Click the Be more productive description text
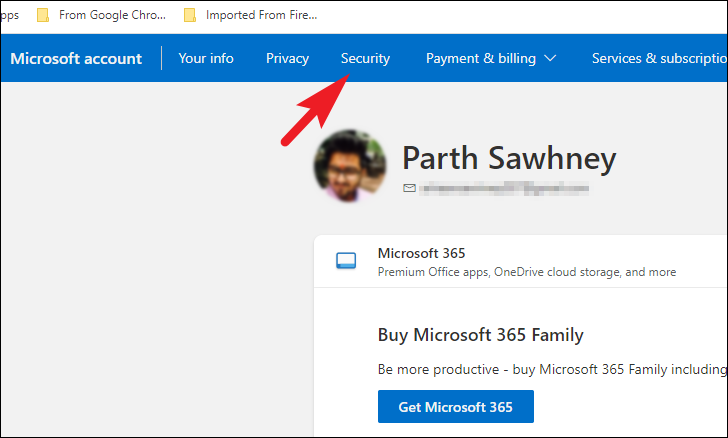The height and width of the screenshot is (438, 728). [x=552, y=369]
